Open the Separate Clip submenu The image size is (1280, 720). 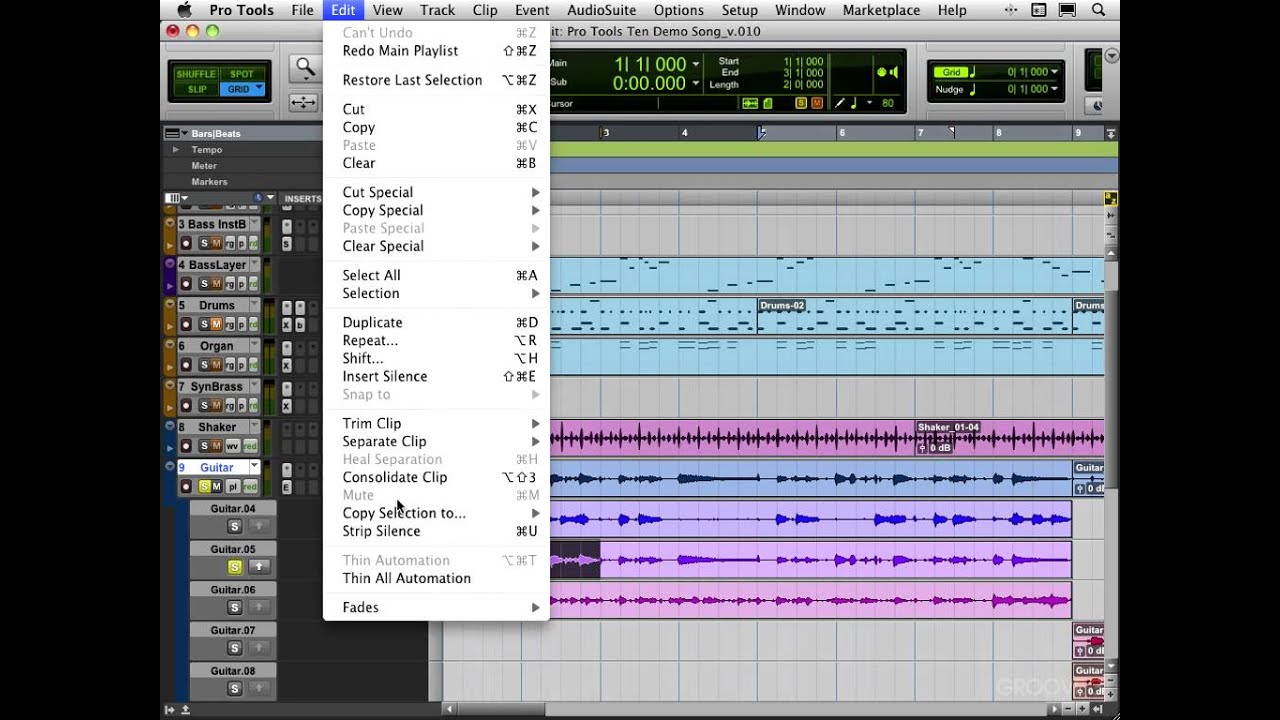point(436,441)
